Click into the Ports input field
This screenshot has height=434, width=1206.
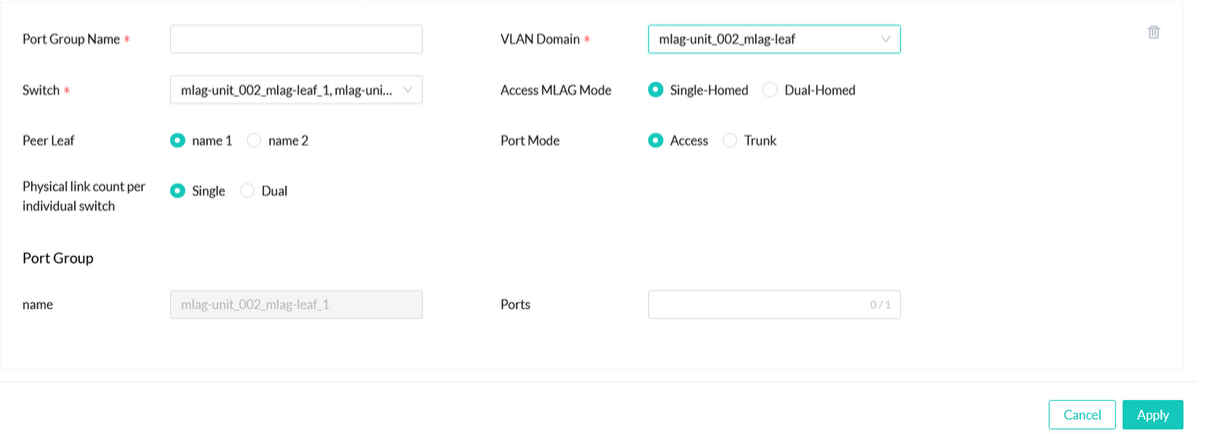(x=760, y=304)
